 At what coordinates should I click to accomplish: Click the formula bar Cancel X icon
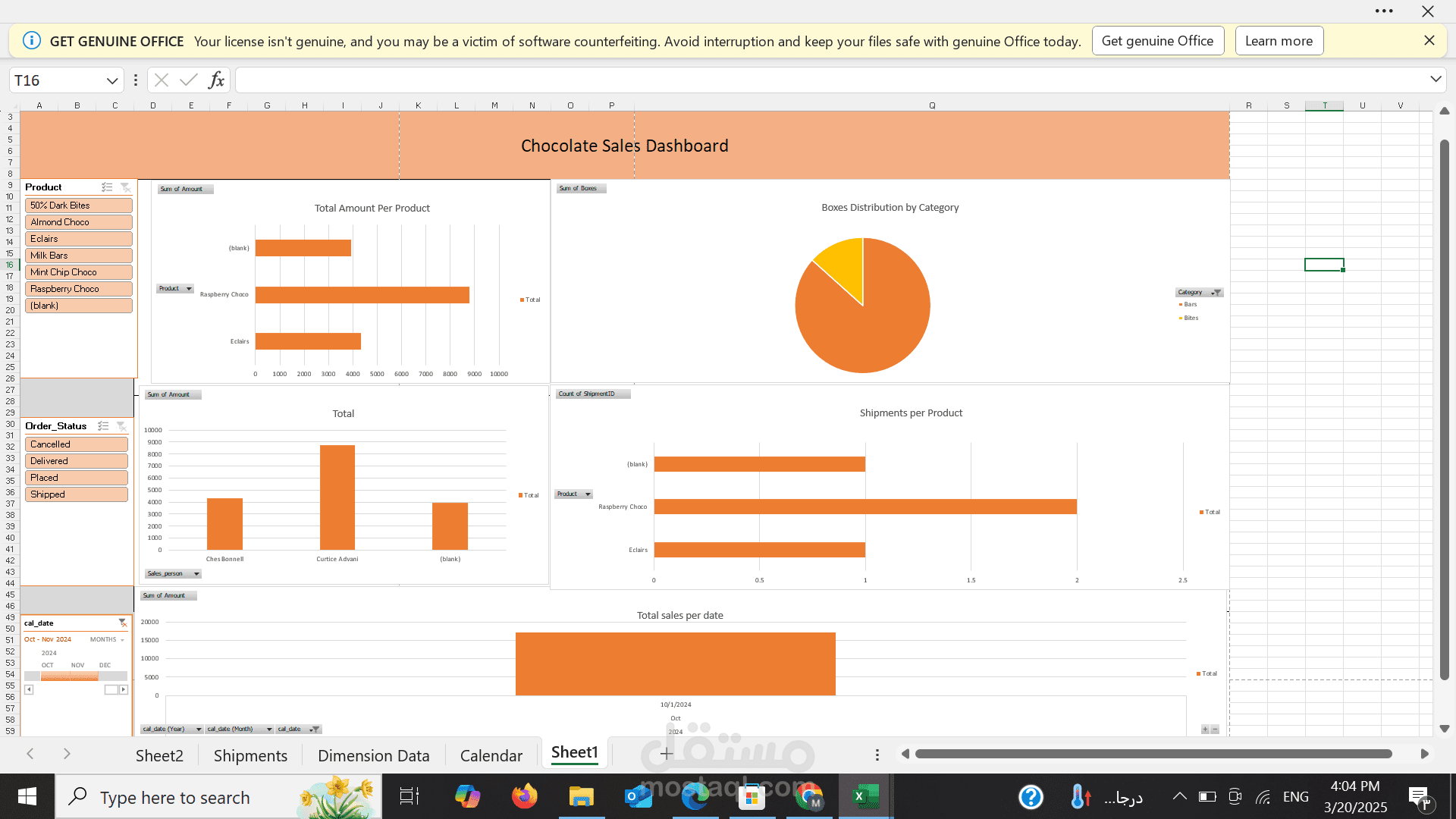click(x=161, y=80)
